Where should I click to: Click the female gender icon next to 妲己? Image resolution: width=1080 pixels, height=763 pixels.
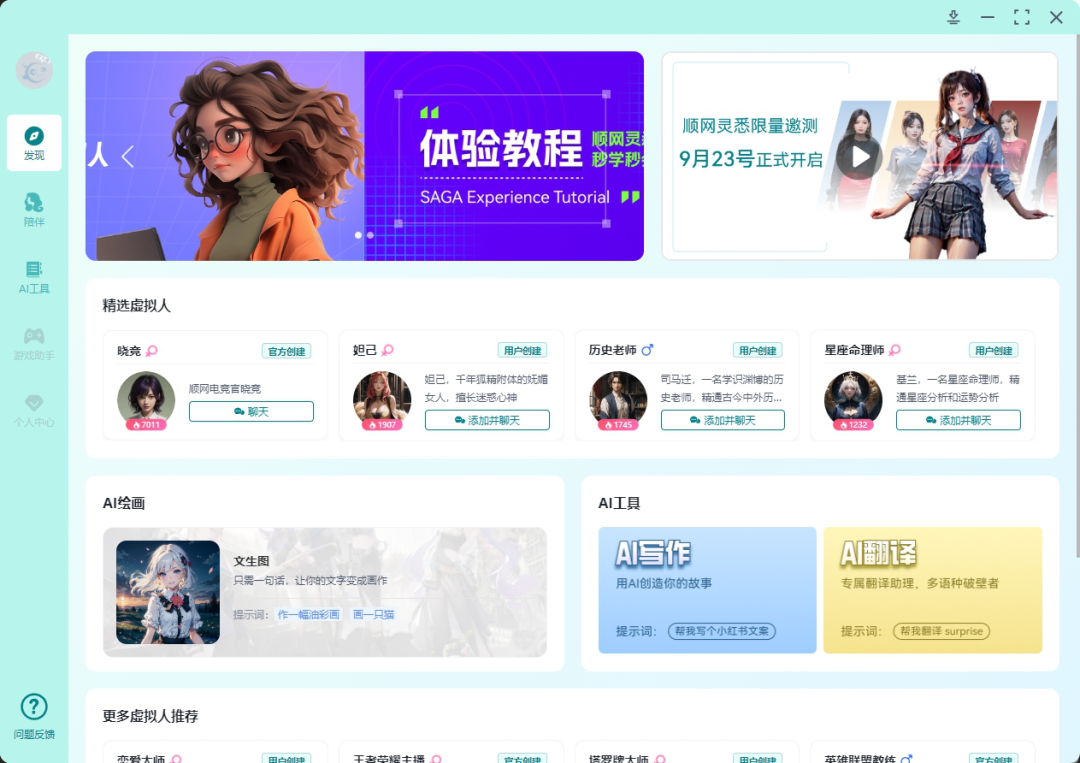388,351
